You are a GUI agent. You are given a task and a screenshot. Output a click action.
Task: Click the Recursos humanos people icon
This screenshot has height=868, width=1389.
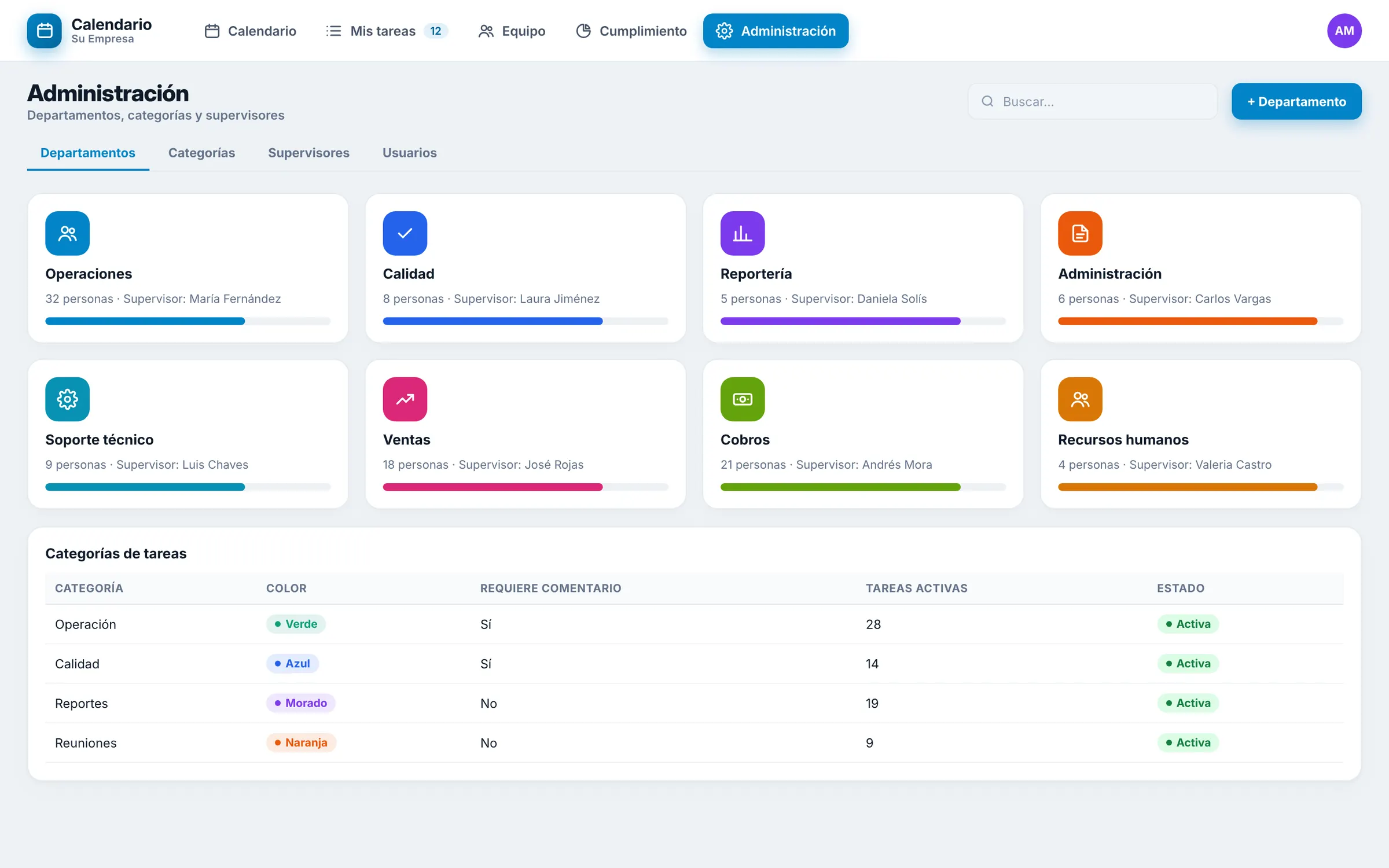click(x=1080, y=399)
